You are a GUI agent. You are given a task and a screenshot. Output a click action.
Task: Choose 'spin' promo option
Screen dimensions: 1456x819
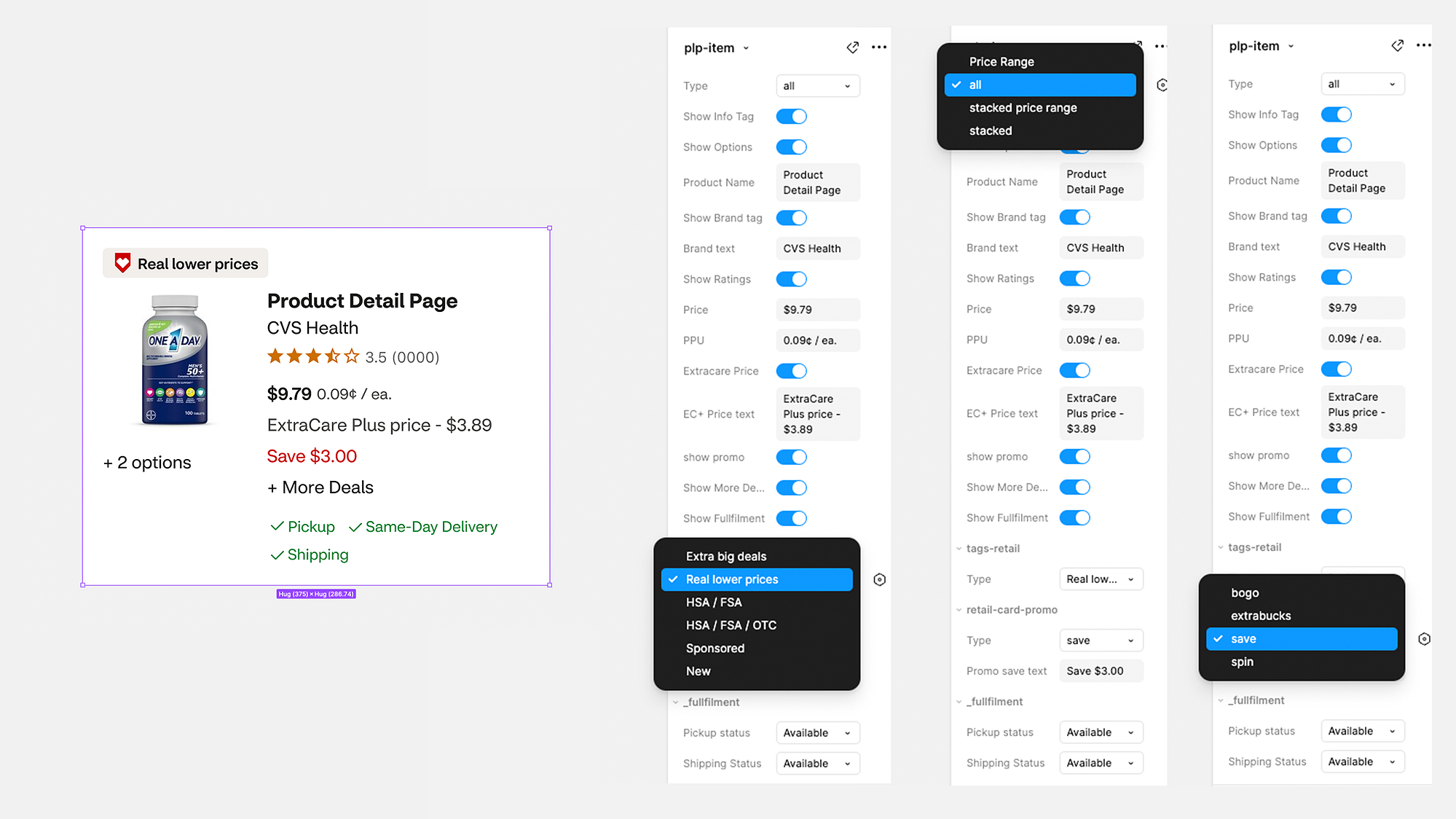click(x=1302, y=662)
